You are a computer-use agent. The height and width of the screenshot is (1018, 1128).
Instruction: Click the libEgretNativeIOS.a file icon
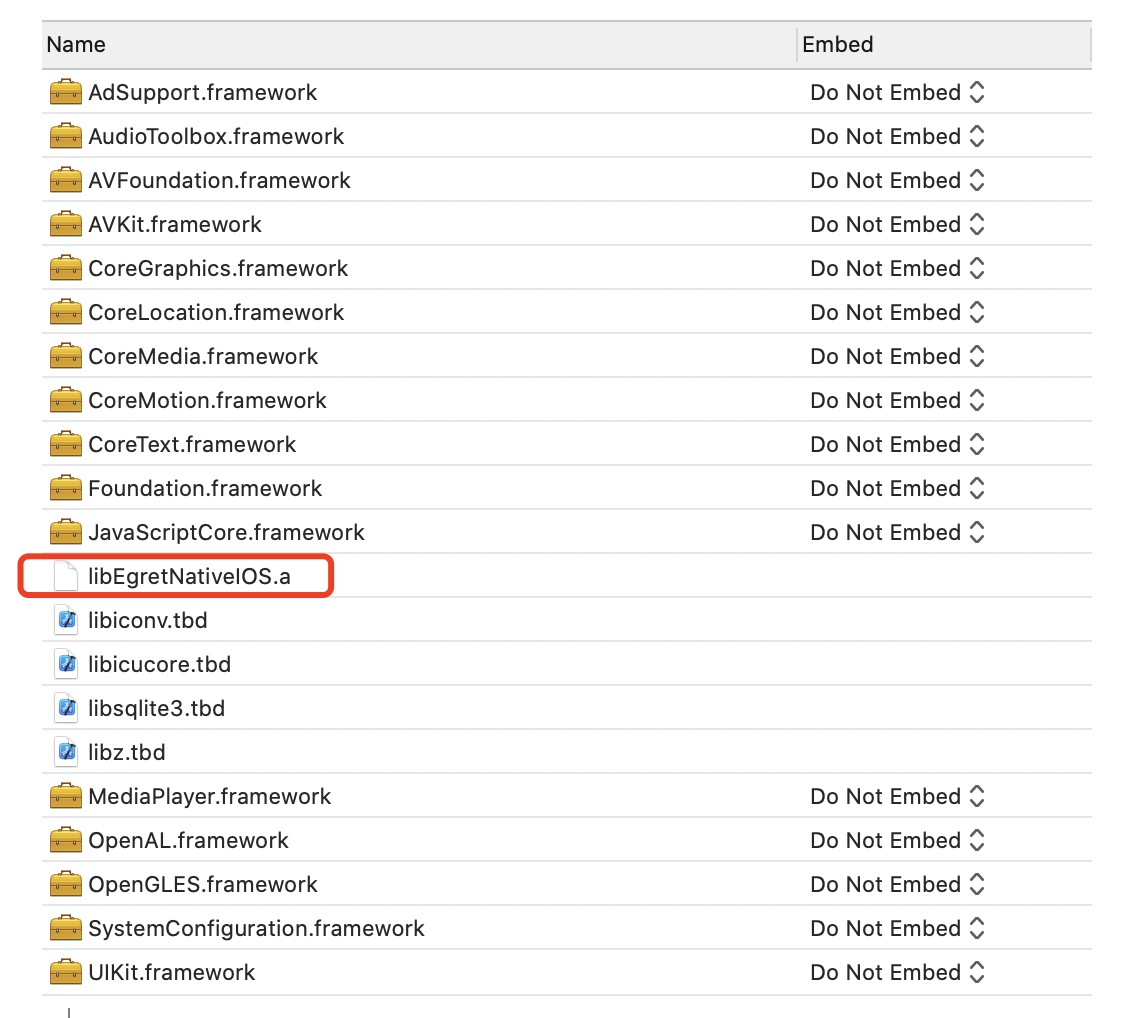tap(65, 577)
